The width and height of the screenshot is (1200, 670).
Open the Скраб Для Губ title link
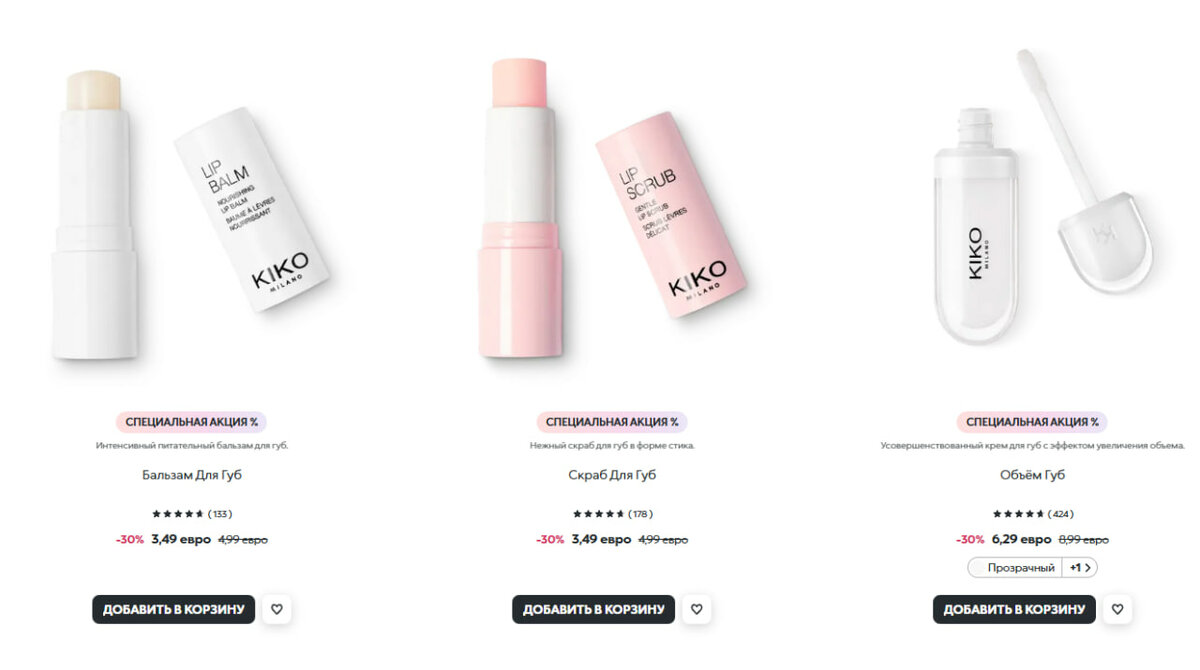point(612,475)
